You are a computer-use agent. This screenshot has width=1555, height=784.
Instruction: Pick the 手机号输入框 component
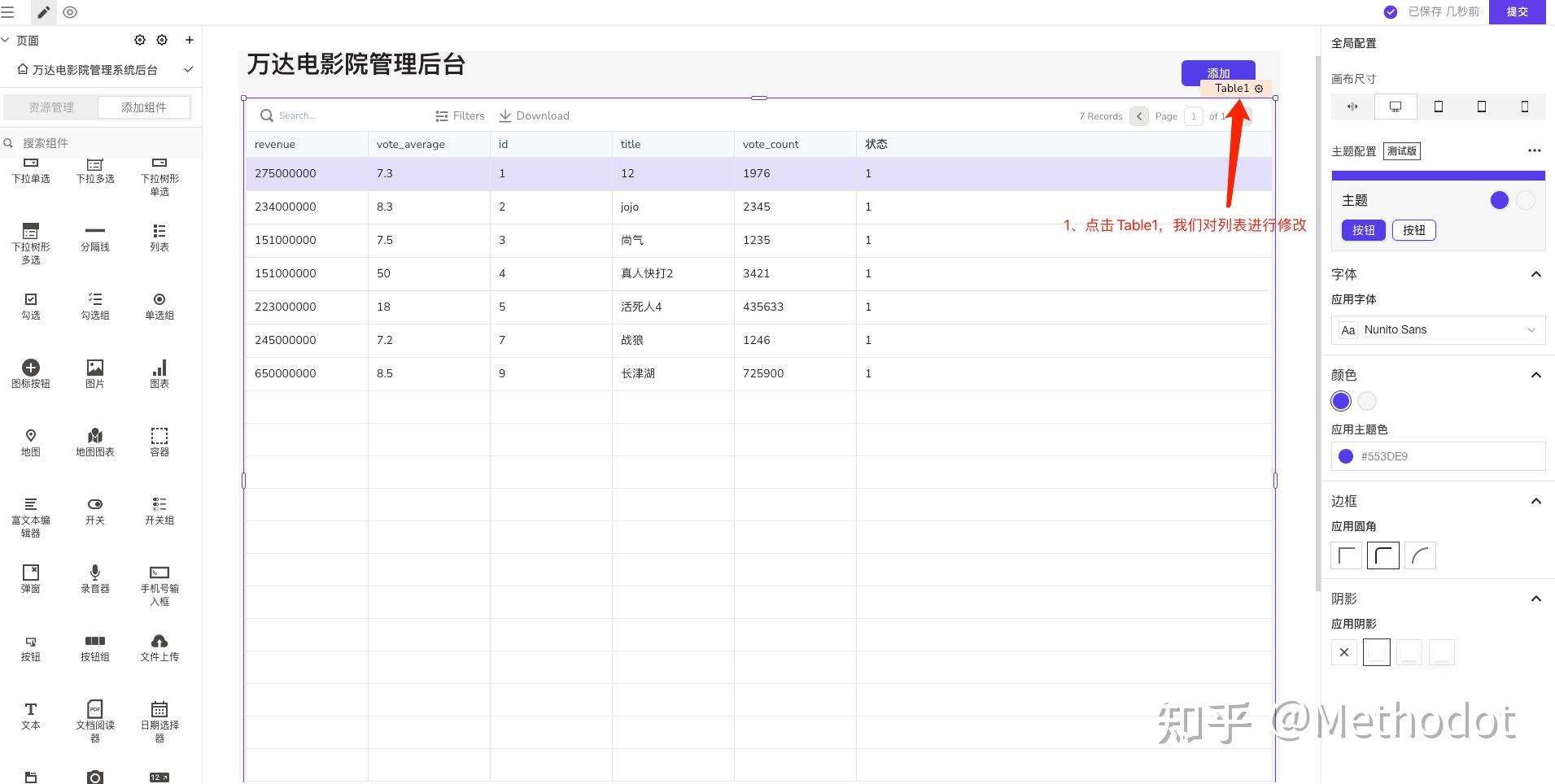pyautogui.click(x=159, y=586)
